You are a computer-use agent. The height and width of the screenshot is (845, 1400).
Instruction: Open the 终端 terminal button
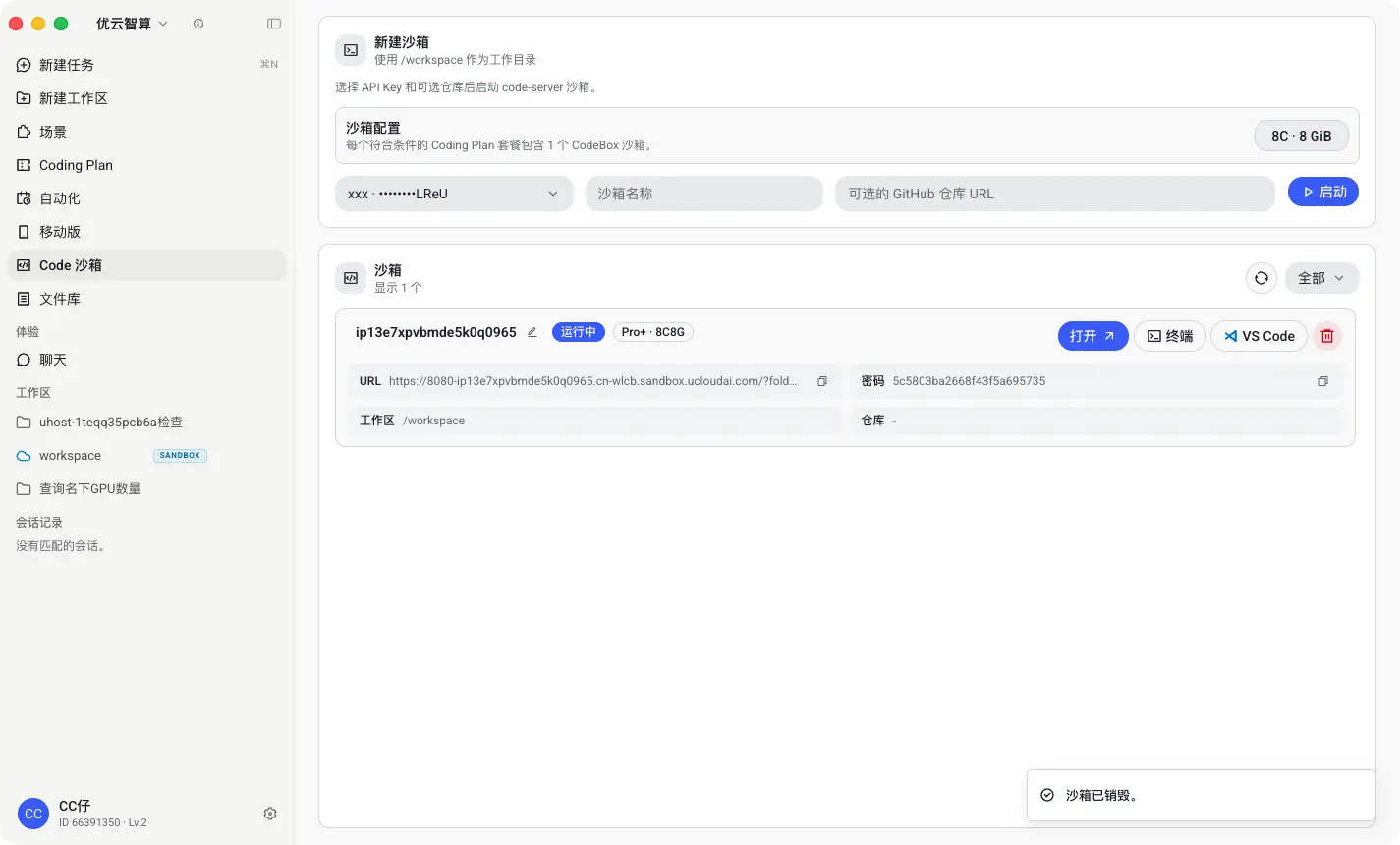(x=1170, y=336)
